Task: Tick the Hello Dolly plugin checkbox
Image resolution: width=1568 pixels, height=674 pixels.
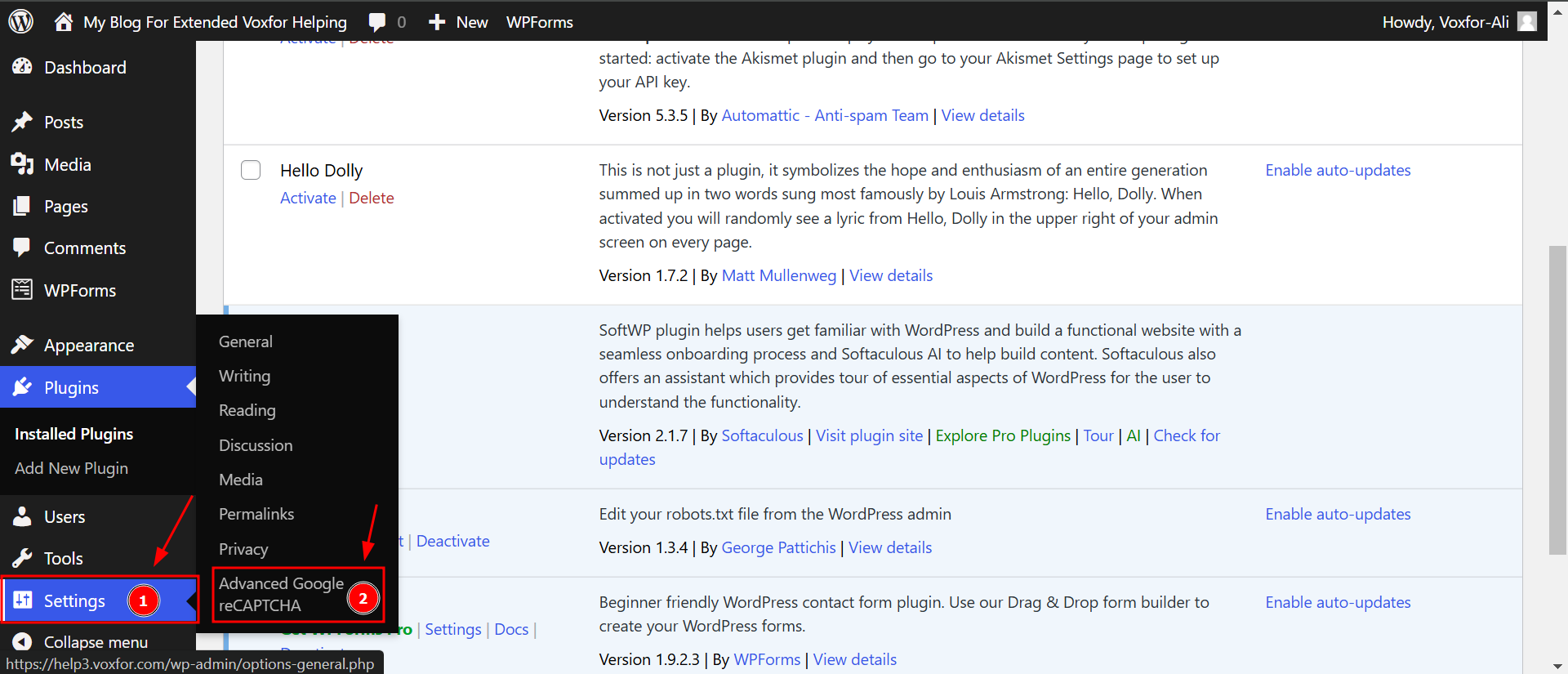Action: point(251,170)
